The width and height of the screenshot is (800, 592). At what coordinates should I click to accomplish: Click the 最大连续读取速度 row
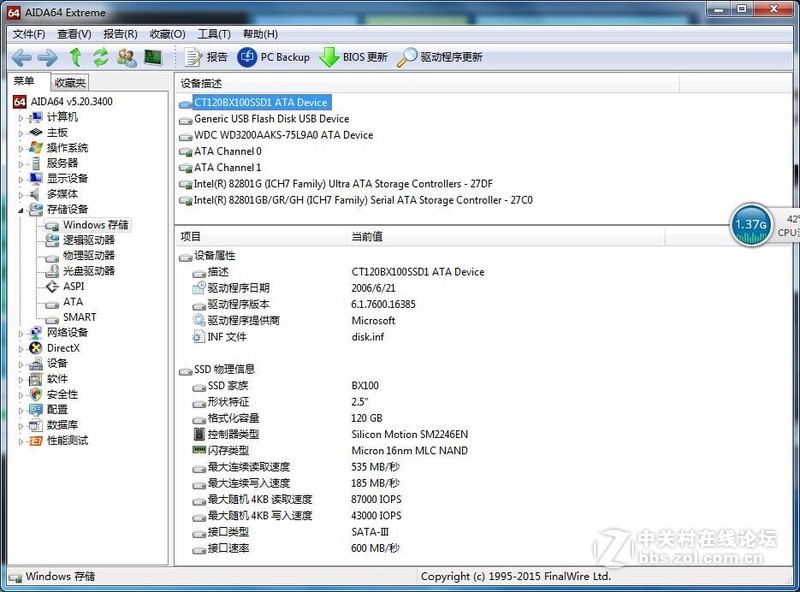[241, 467]
